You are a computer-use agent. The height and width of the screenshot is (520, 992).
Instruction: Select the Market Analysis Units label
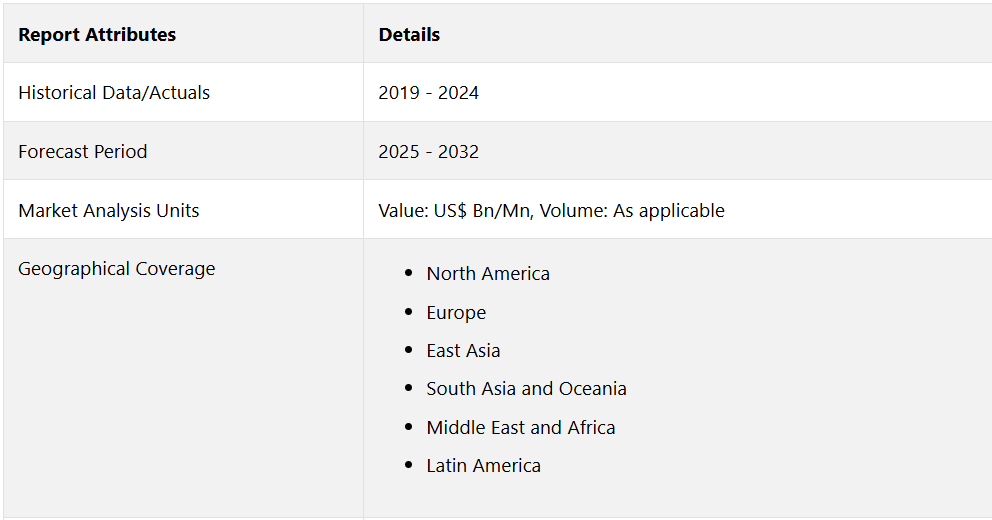108,210
